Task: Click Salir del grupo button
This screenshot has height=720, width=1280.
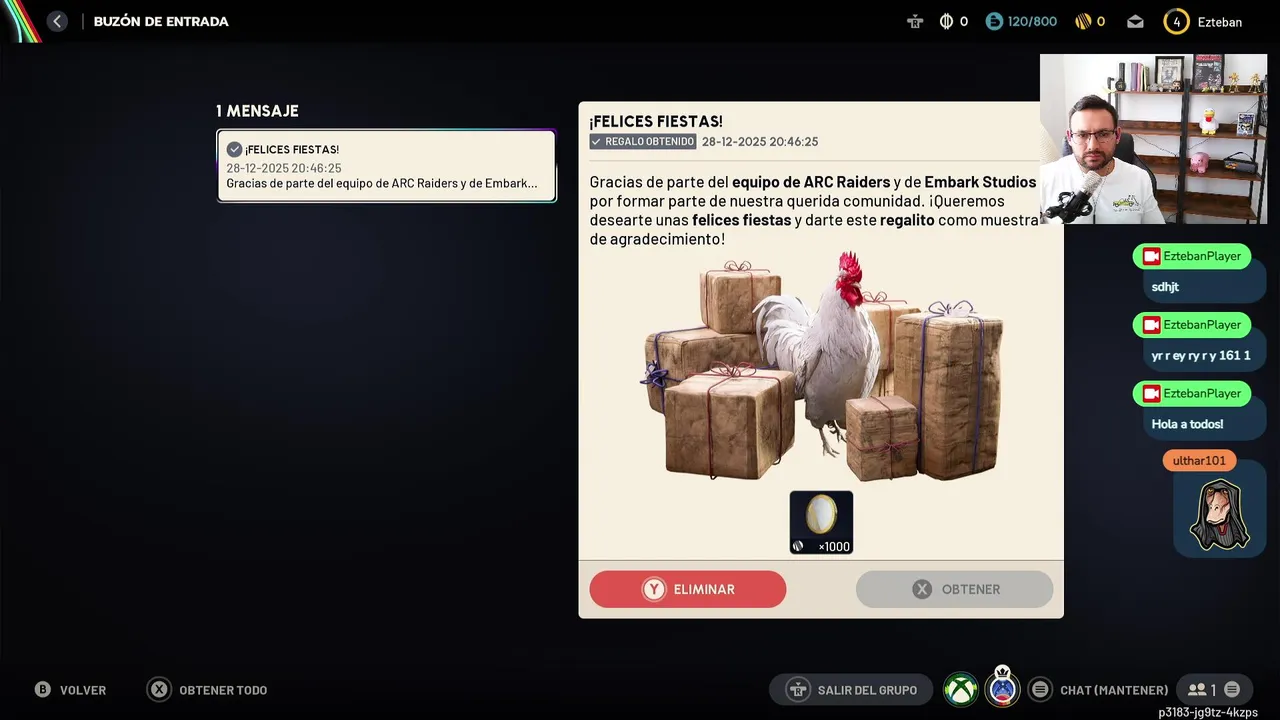Action: (850, 690)
